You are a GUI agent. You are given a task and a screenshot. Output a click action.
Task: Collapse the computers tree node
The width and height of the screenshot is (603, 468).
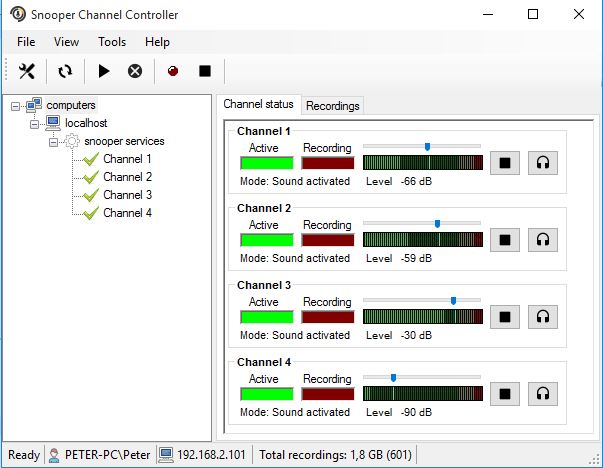15,106
